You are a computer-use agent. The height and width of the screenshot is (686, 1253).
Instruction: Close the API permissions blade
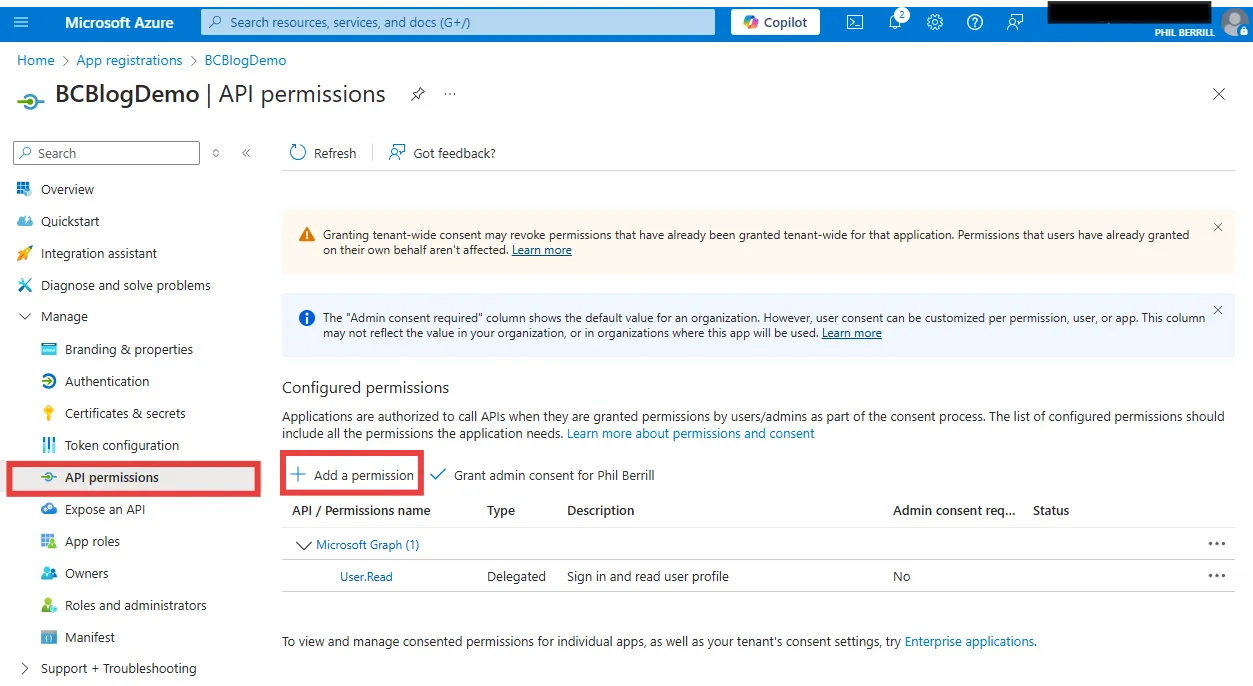point(1219,94)
